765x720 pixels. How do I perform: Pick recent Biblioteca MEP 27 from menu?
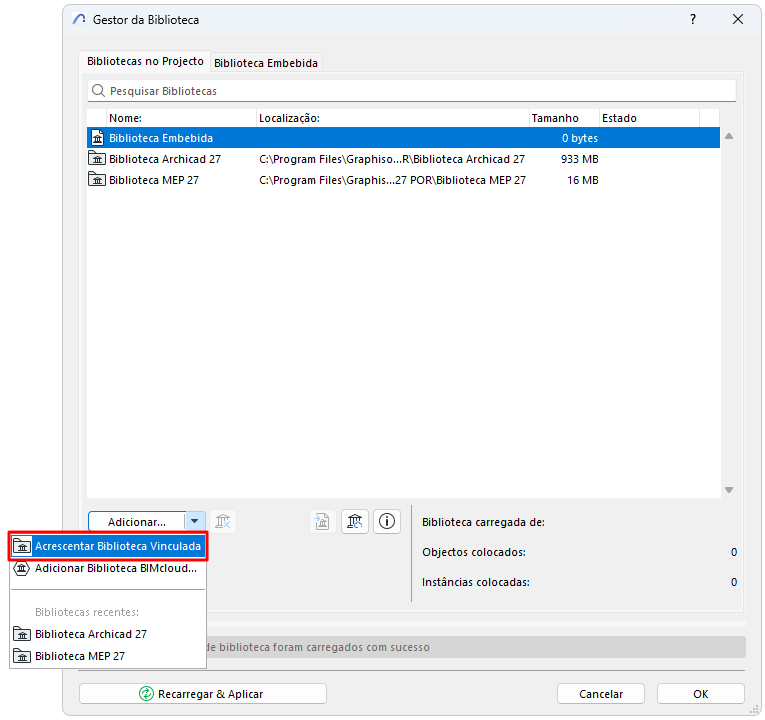coord(108,656)
